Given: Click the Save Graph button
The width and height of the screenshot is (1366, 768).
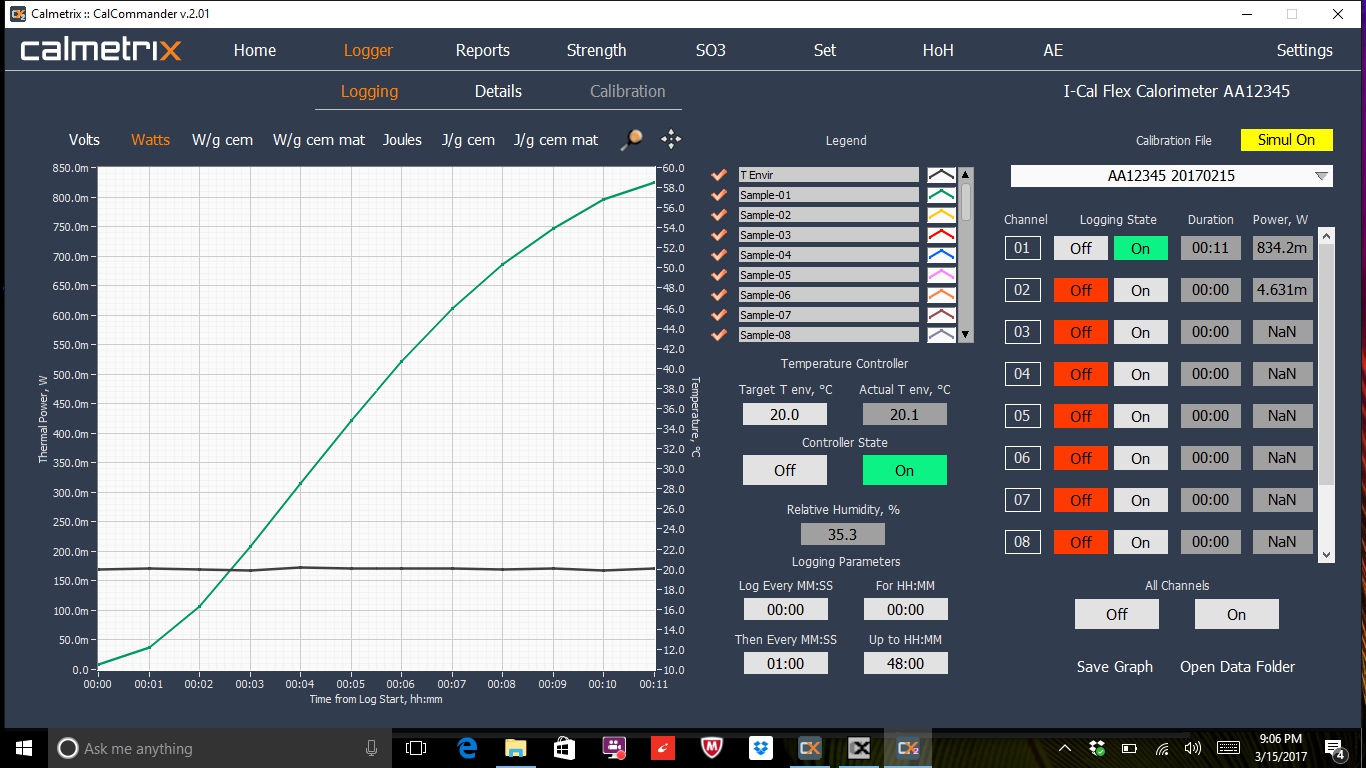Looking at the screenshot, I should [x=1114, y=667].
